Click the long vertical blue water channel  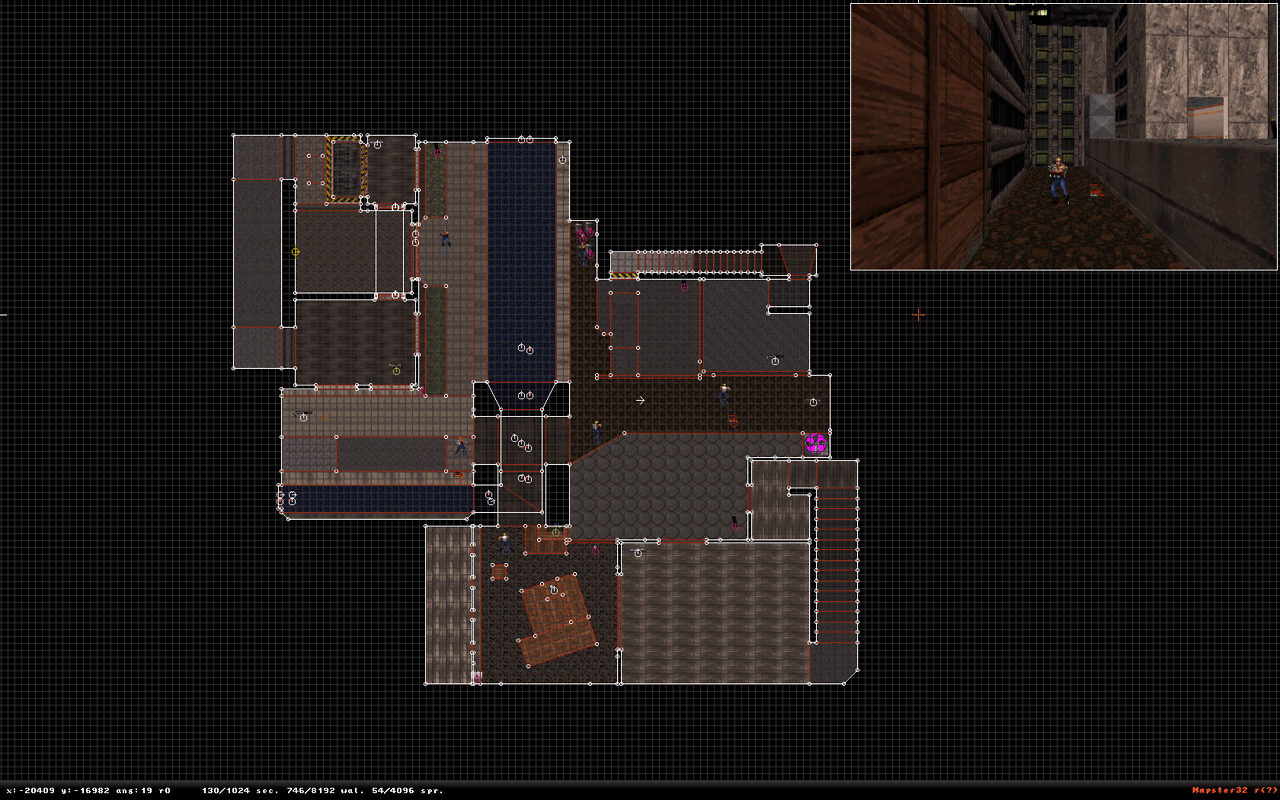(x=521, y=261)
